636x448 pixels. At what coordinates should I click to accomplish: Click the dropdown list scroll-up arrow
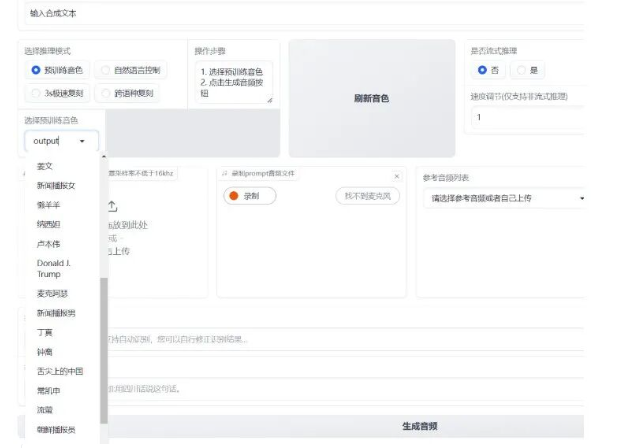pos(104,156)
